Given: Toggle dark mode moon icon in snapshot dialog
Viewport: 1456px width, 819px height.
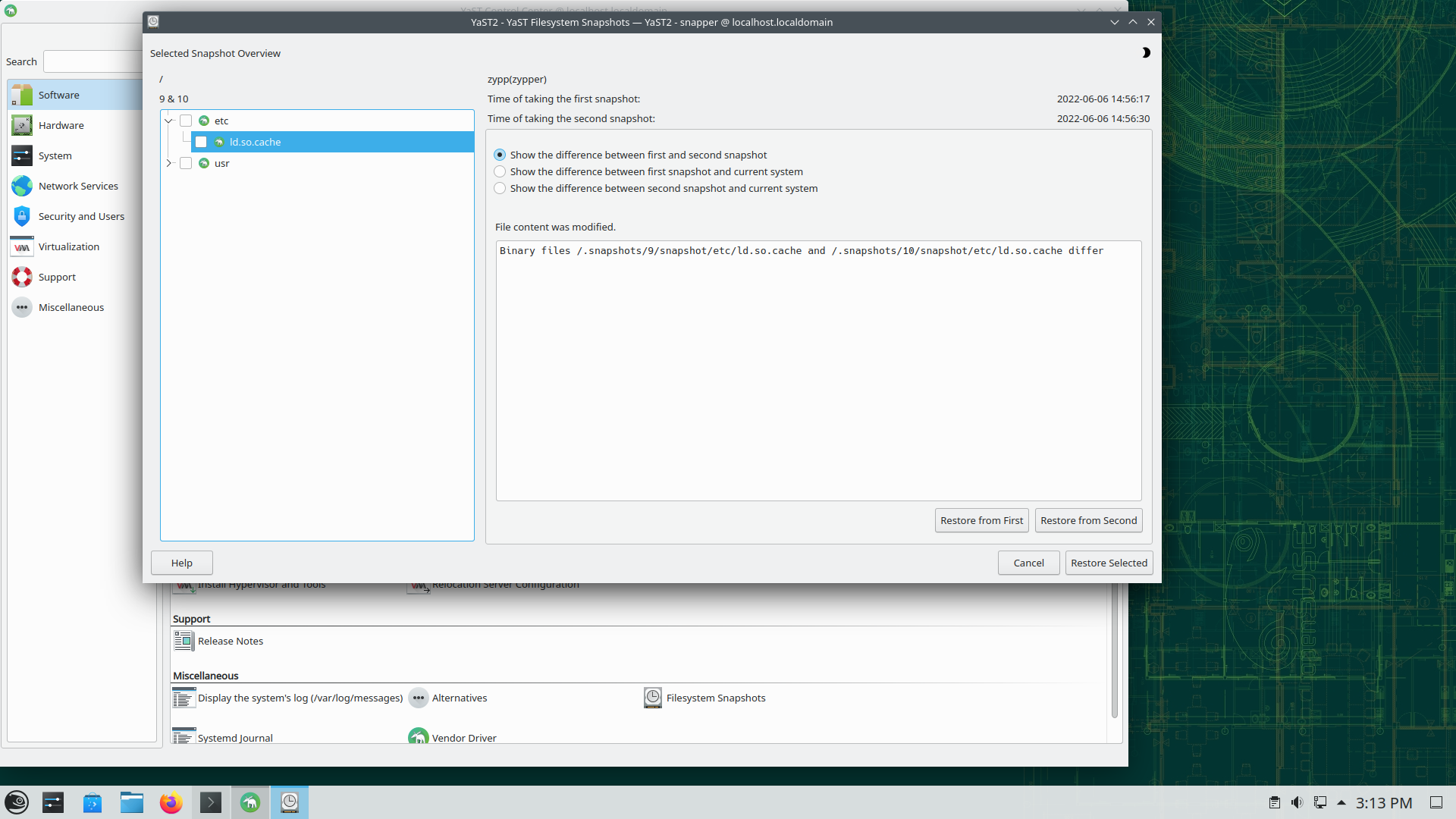Looking at the screenshot, I should click(1145, 53).
